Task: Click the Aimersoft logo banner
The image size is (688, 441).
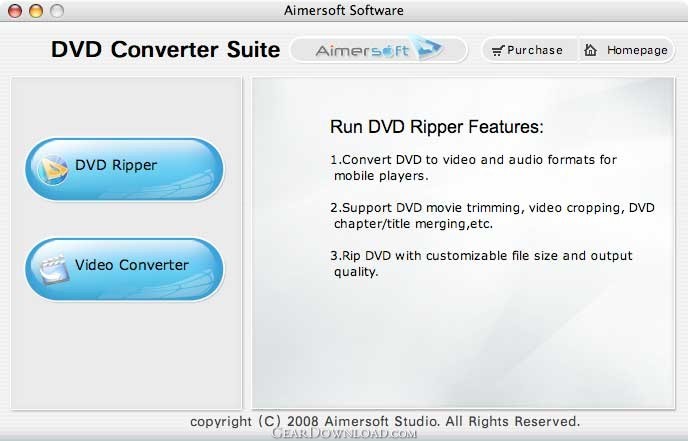Action: (379, 50)
